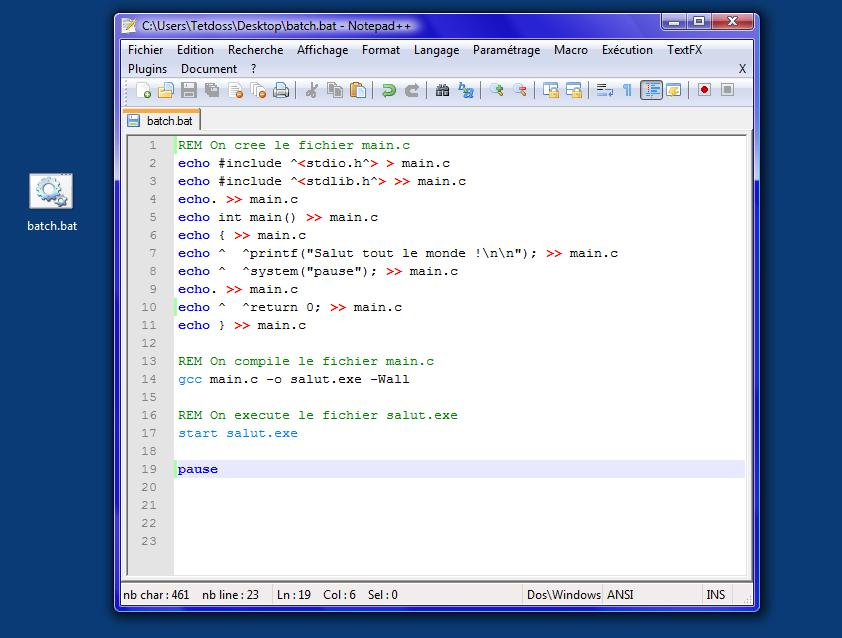Image resolution: width=842 pixels, height=638 pixels.
Task: Cut selection with the scissors icon
Action: (311, 91)
